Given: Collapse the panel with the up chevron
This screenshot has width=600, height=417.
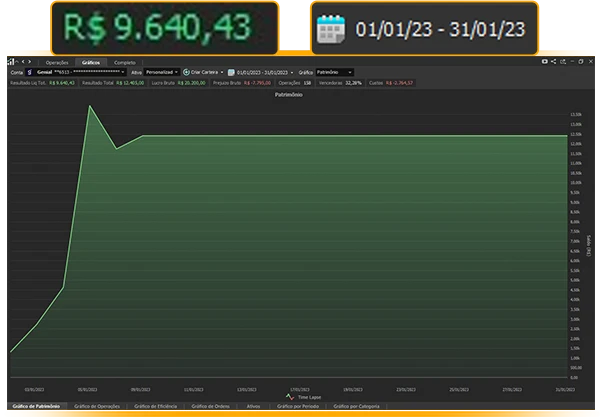Looking at the screenshot, I should pos(17,61).
